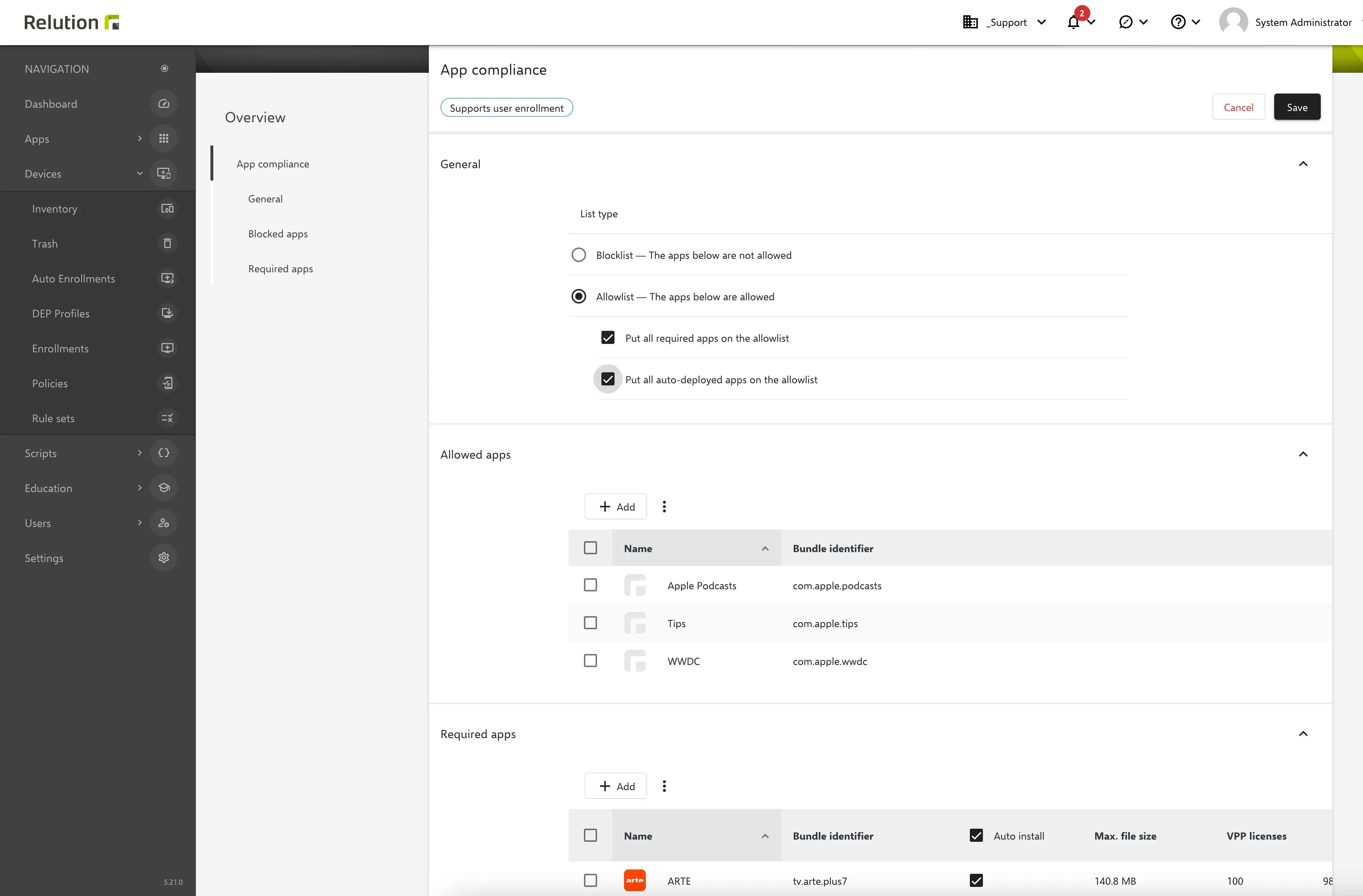Screen dimensions: 1363x896
Task: Select the Blocklist radio option
Action: (578, 255)
